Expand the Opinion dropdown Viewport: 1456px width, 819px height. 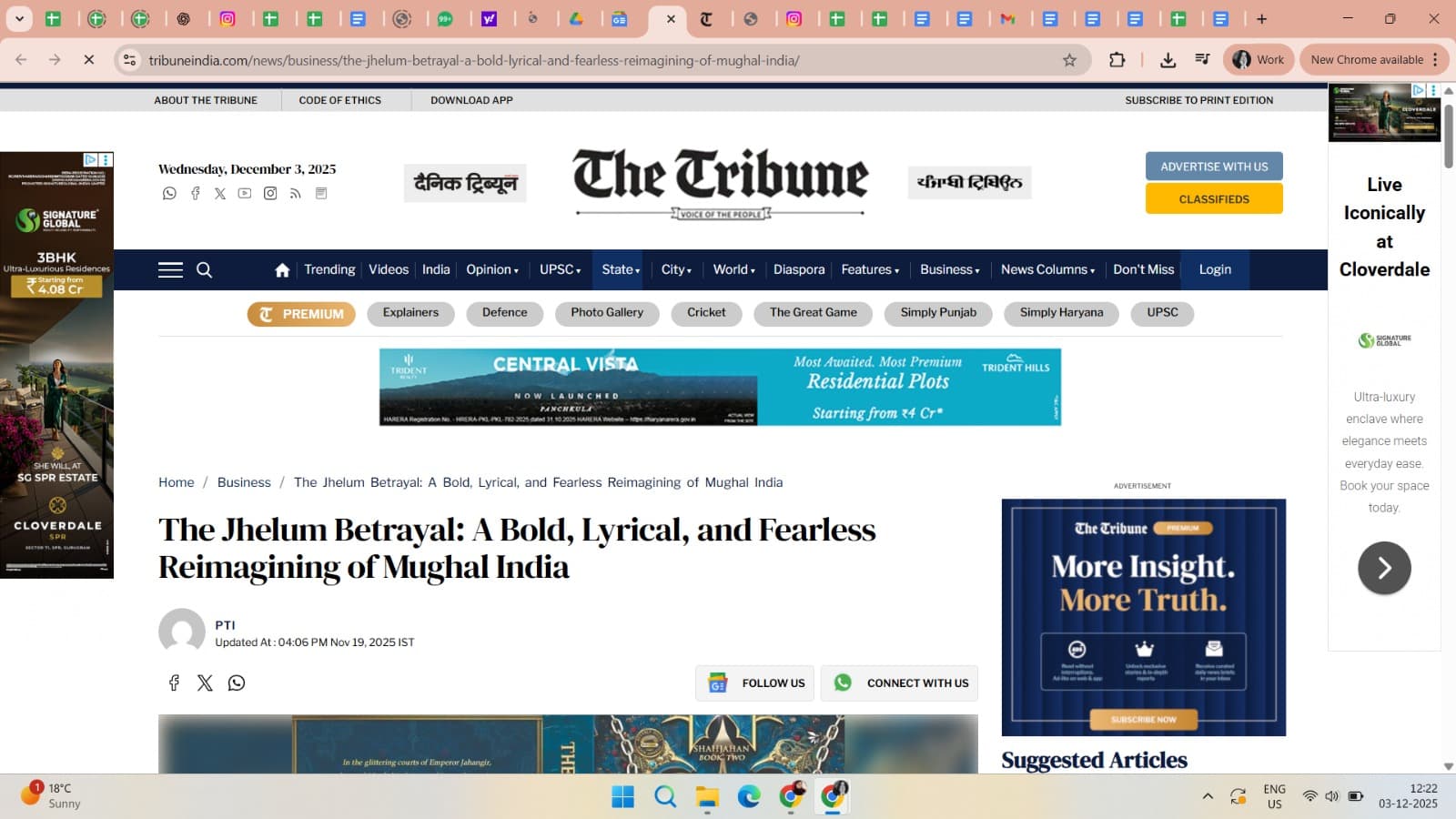point(492,269)
